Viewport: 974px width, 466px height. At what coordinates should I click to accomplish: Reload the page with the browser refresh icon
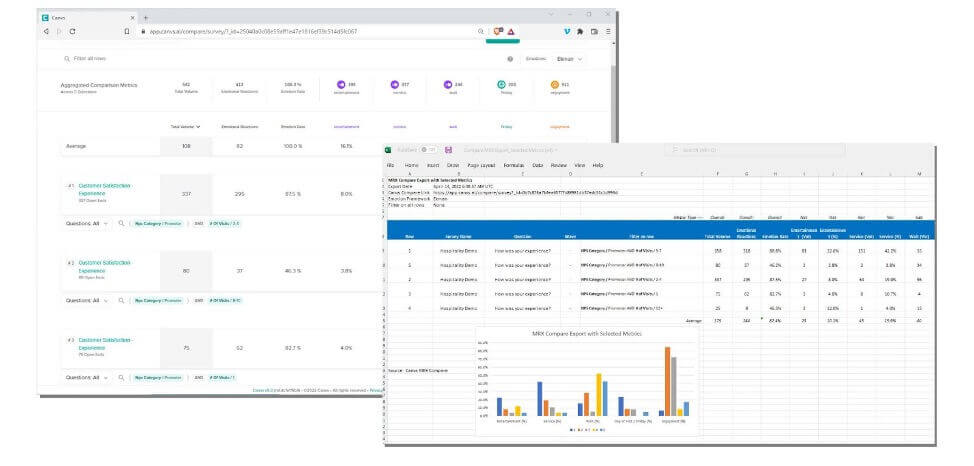(73, 31)
